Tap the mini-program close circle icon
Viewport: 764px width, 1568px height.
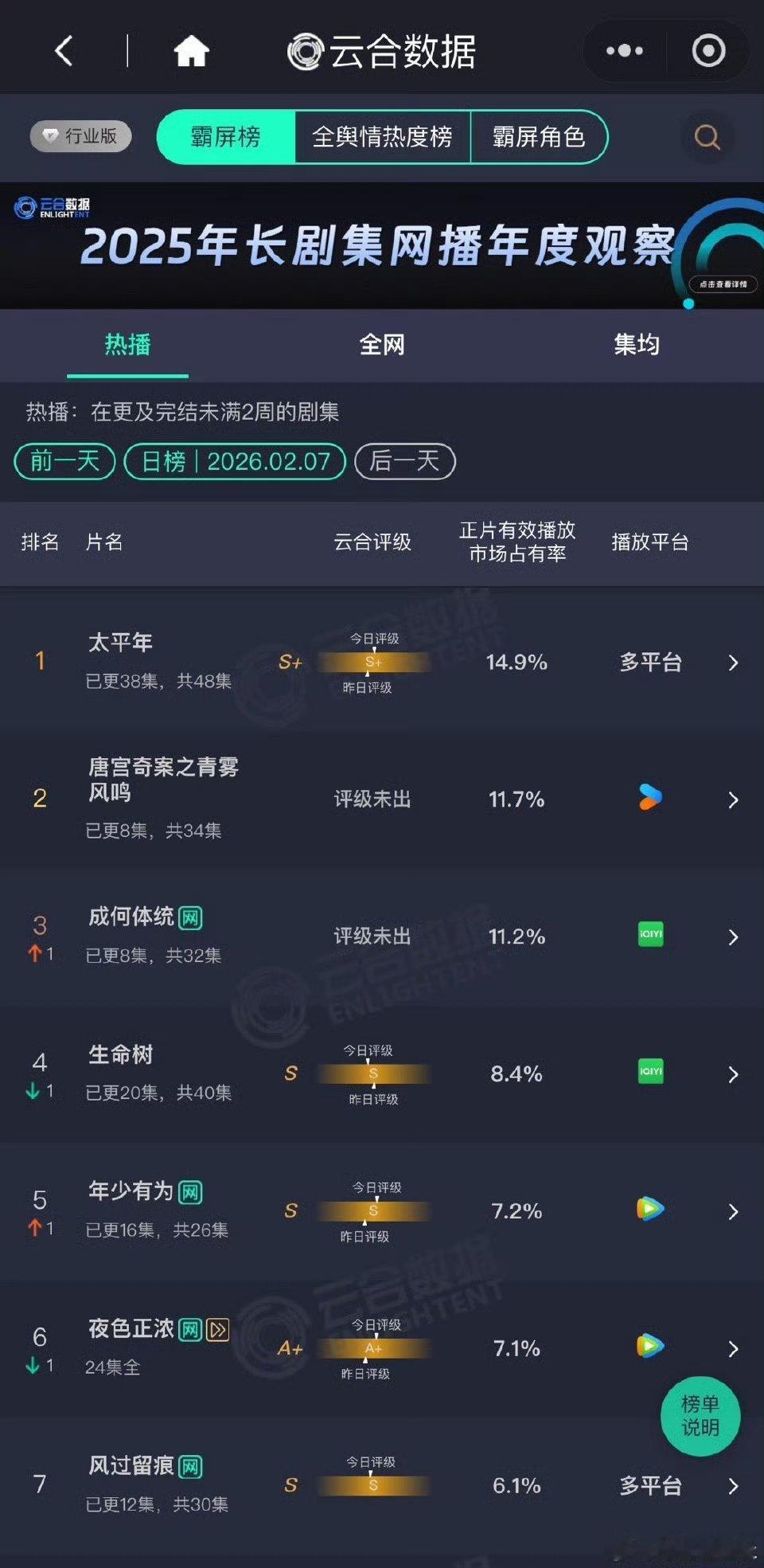[x=708, y=51]
